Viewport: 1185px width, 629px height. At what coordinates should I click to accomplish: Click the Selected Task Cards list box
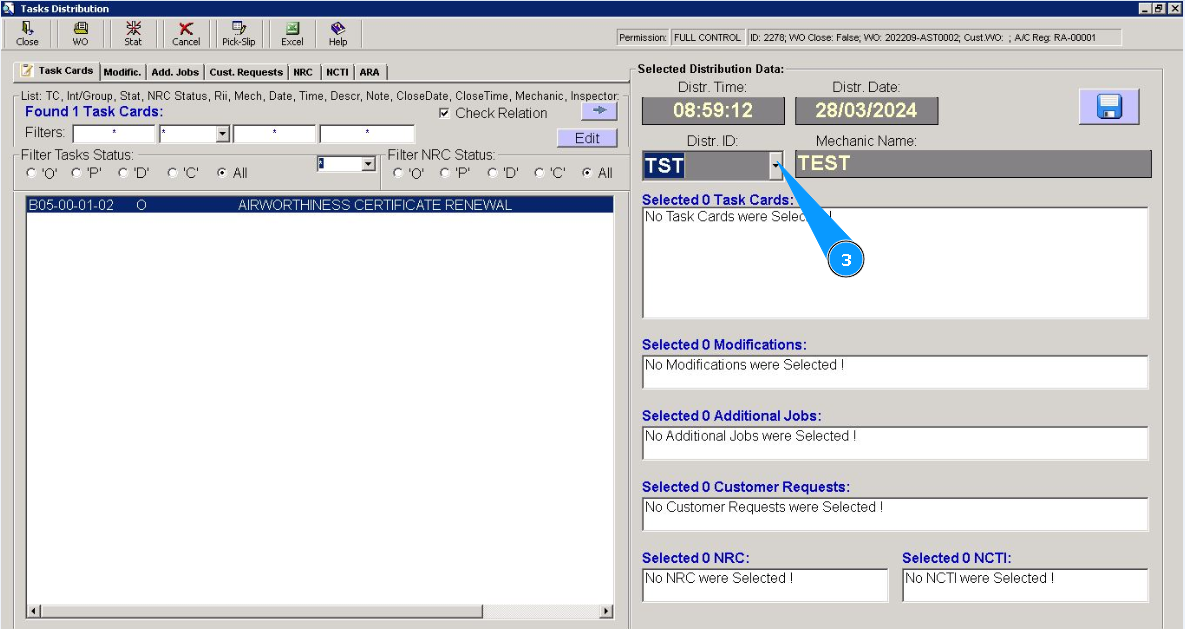pos(896,262)
